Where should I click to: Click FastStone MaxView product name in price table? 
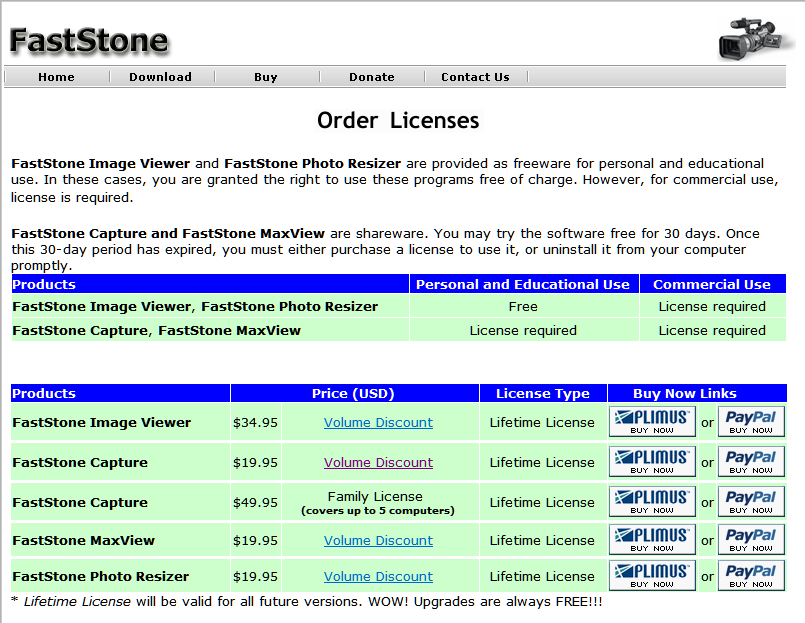[84, 541]
